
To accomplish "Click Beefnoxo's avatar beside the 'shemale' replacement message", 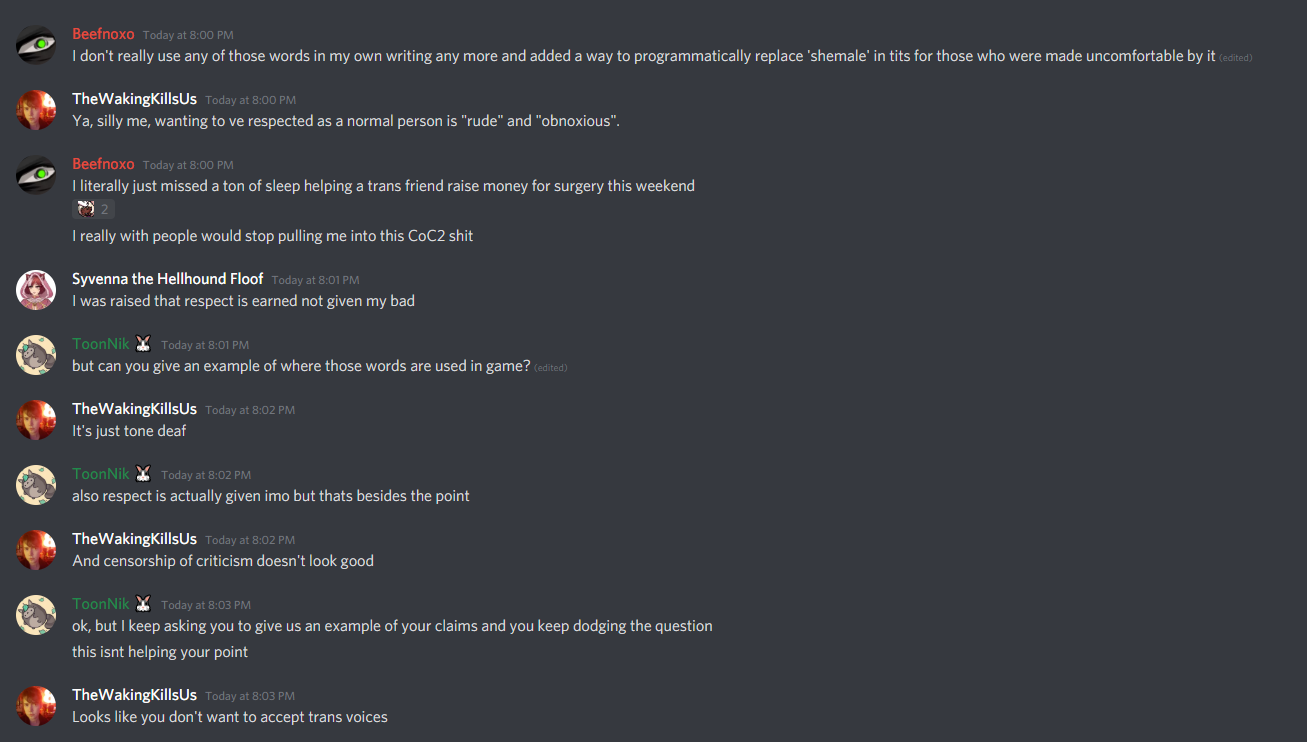I will pyautogui.click(x=36, y=45).
